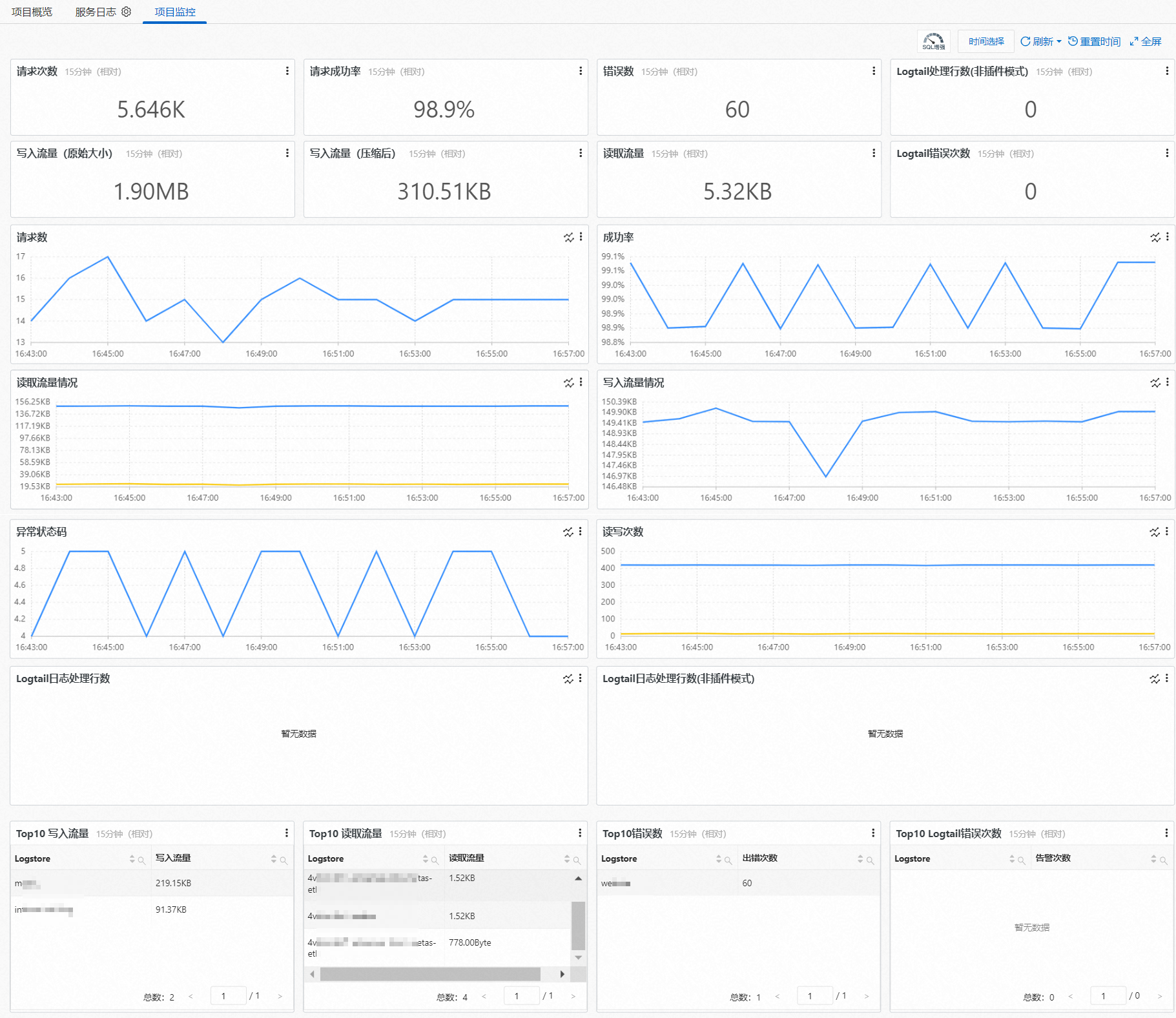Click scroll-down arrow in Top10 读取流量 table

pos(579,957)
